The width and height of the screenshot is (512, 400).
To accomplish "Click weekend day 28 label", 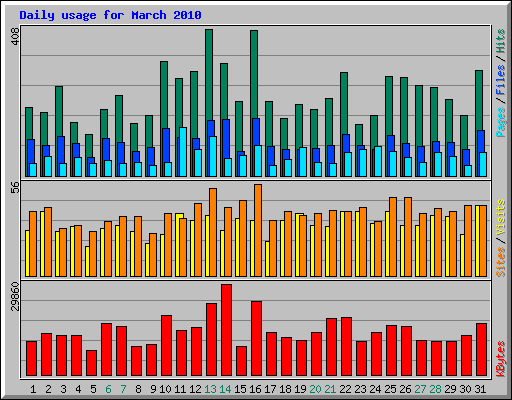I will 435,389.
